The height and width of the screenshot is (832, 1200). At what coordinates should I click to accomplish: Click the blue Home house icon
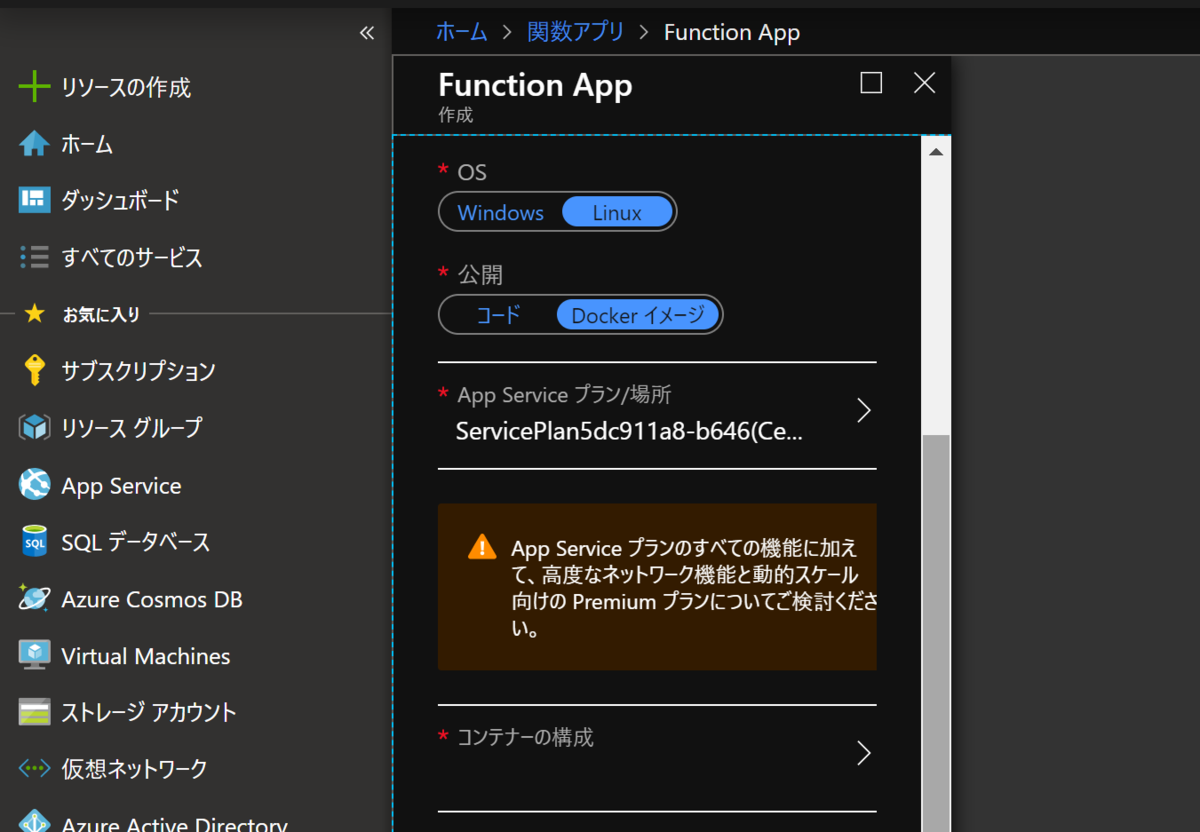click(34, 144)
